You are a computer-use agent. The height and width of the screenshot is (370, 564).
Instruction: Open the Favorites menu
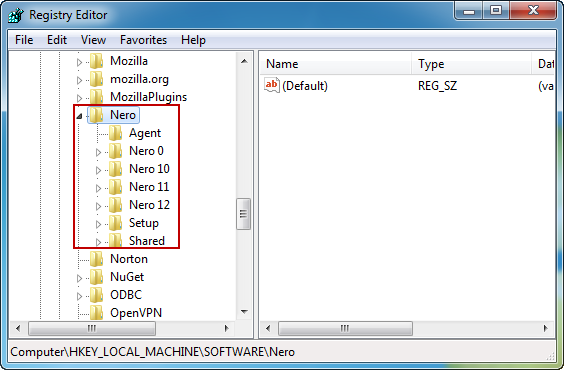[x=143, y=40]
